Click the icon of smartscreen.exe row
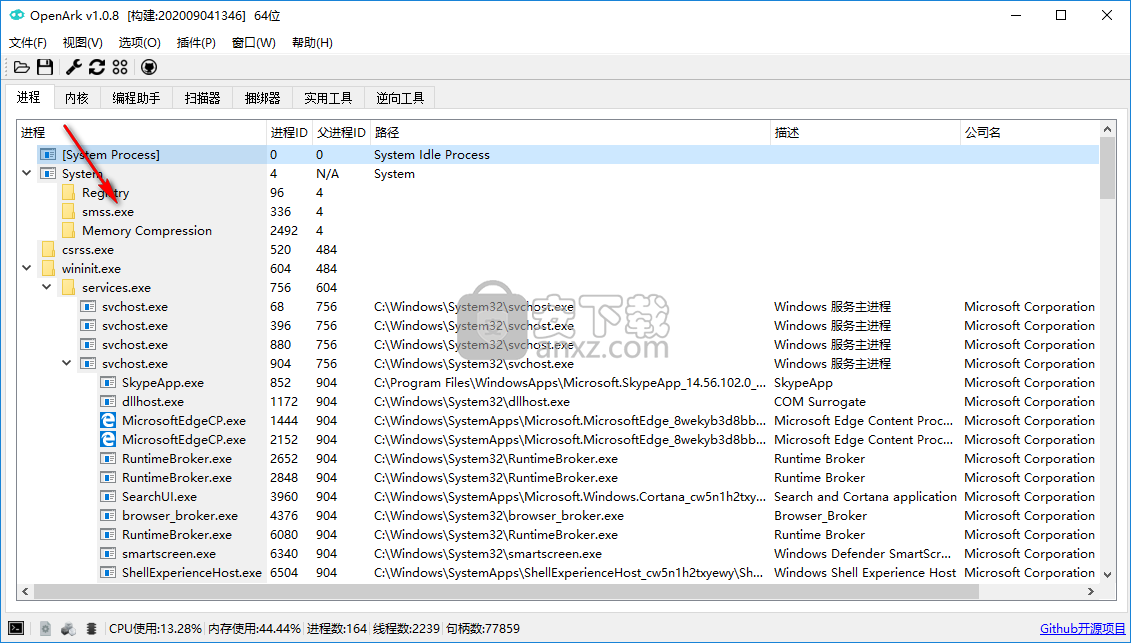This screenshot has height=643, width=1131. 107,554
